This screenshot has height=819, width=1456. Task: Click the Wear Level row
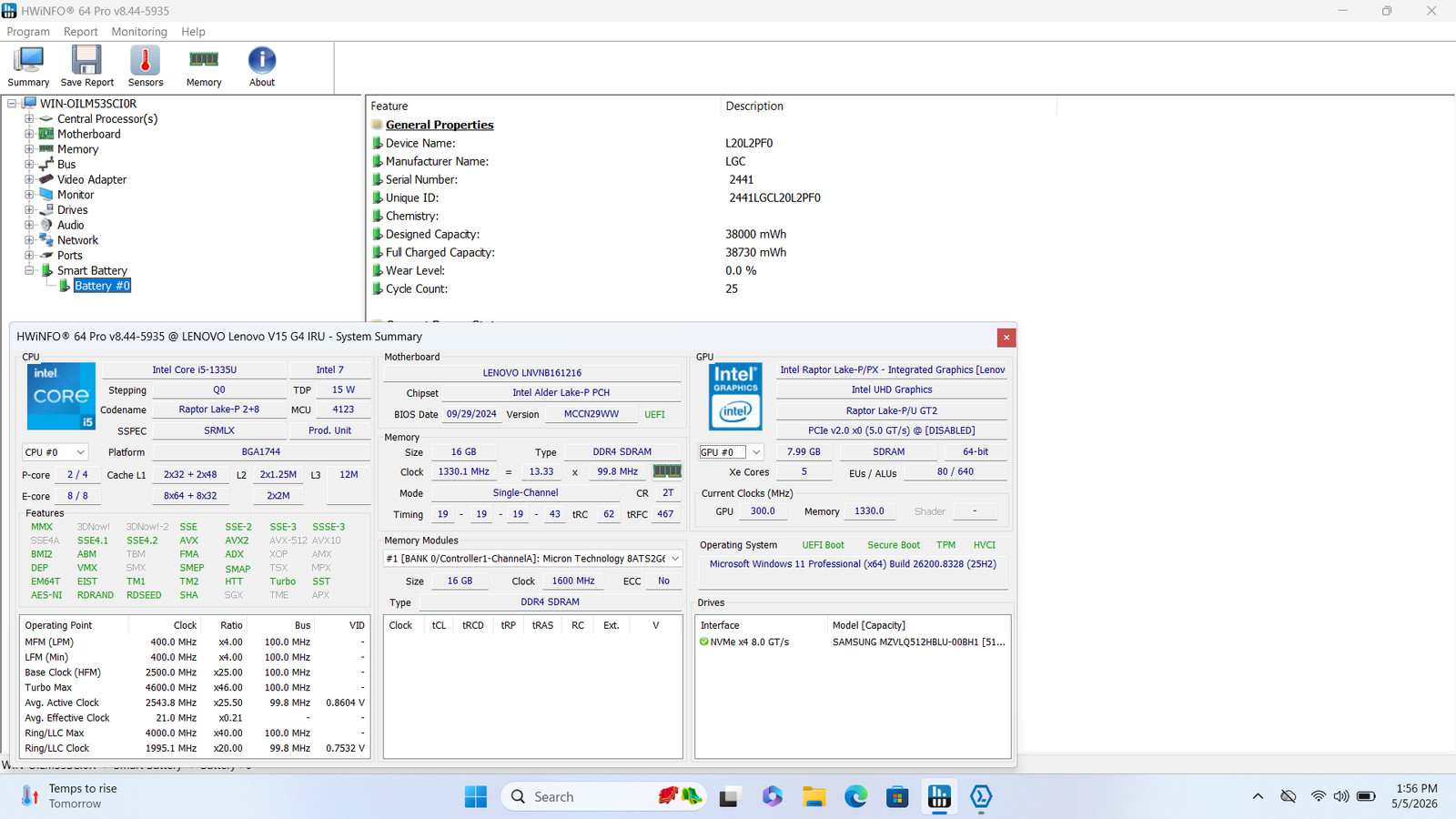(x=564, y=271)
